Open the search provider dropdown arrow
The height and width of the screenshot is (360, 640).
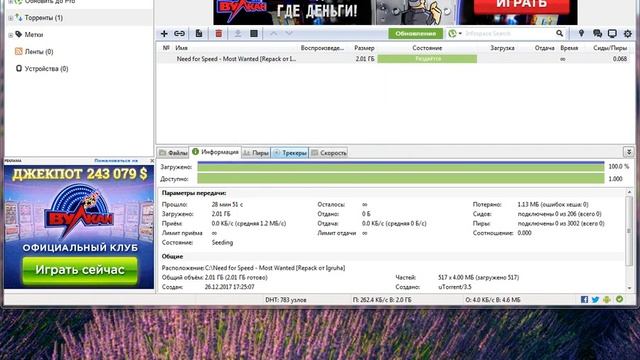pyautogui.click(x=460, y=33)
